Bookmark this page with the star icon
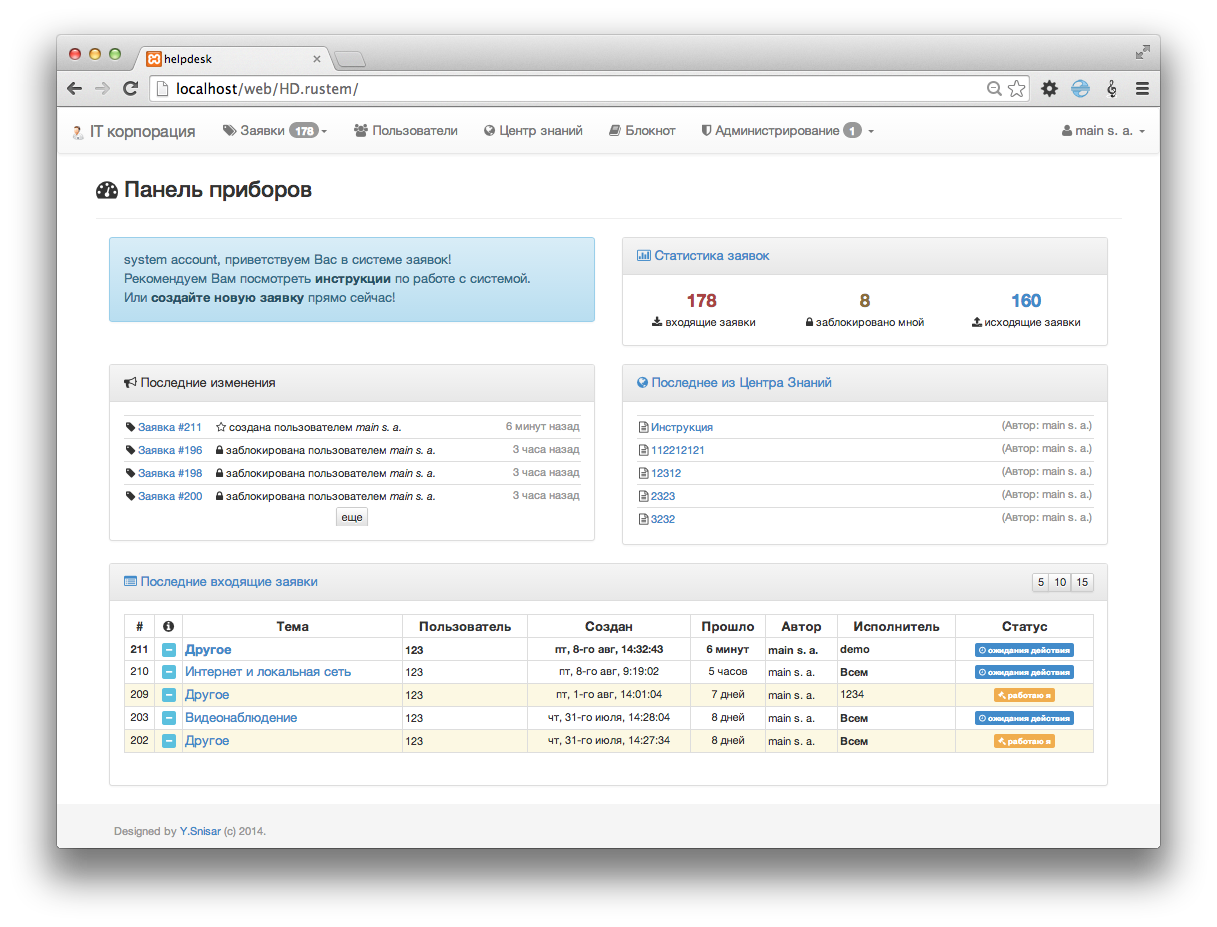The image size is (1217, 927). 1017,89
